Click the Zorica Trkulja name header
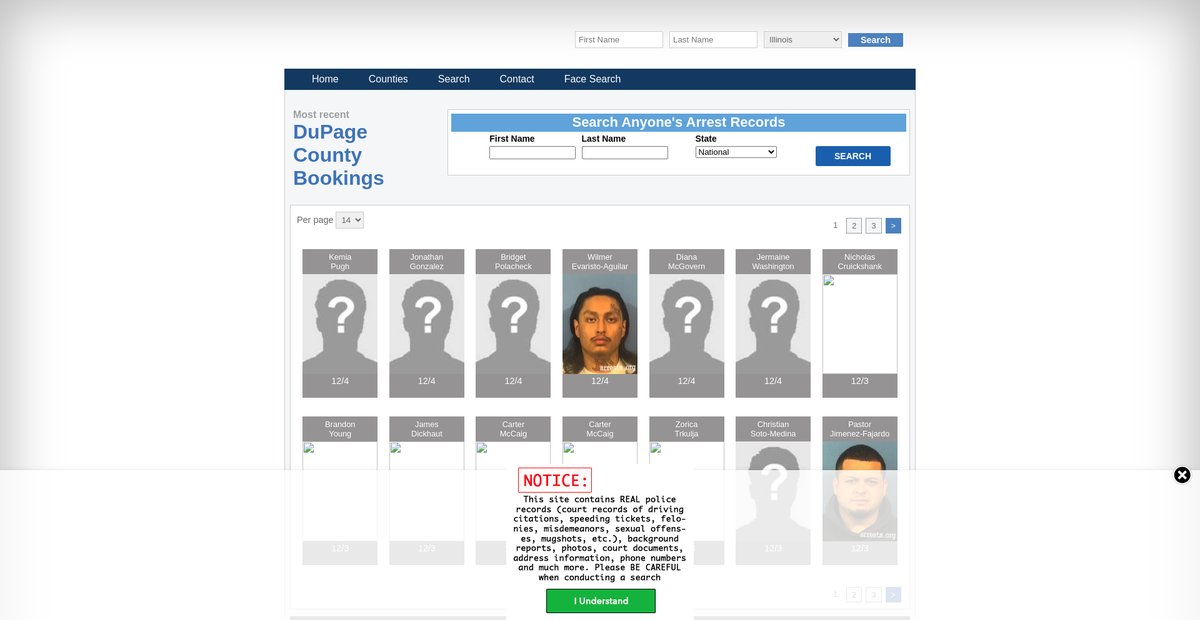The width and height of the screenshot is (1200, 620). [687, 429]
